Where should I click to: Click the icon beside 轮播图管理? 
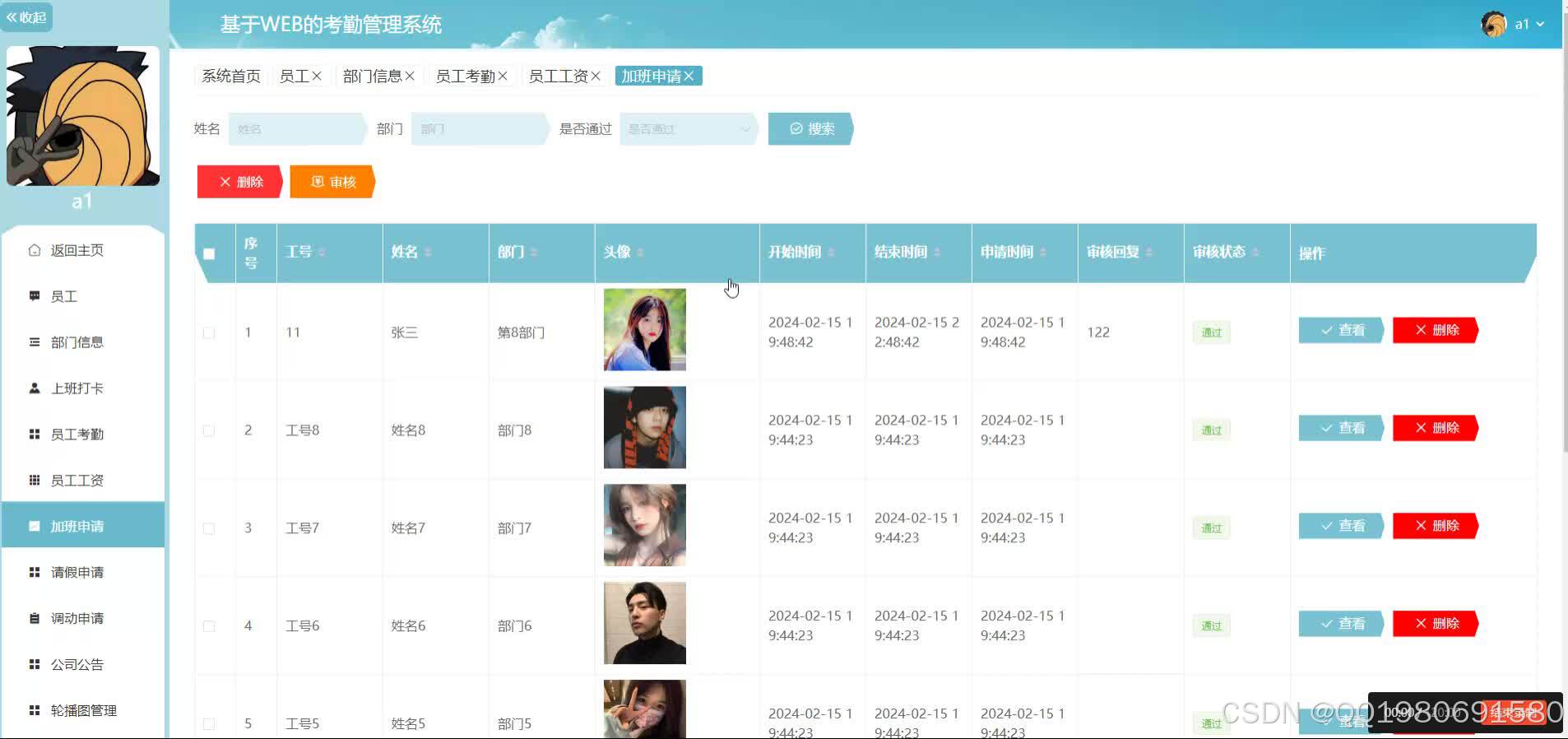[35, 710]
